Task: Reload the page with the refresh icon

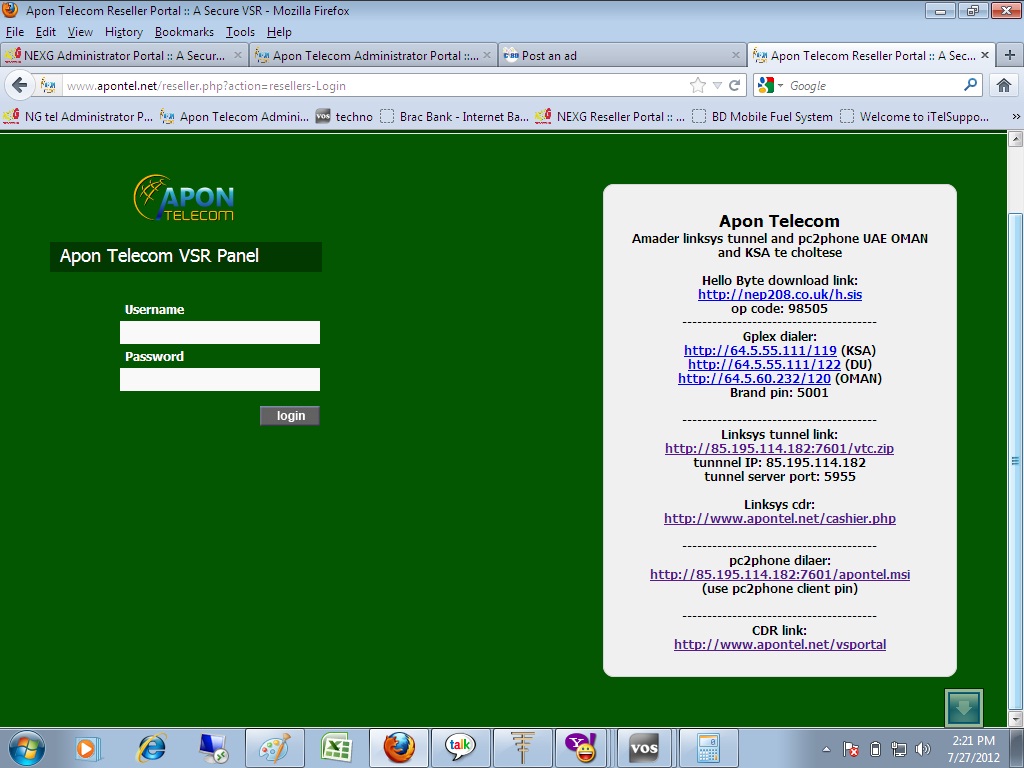Action: click(735, 86)
